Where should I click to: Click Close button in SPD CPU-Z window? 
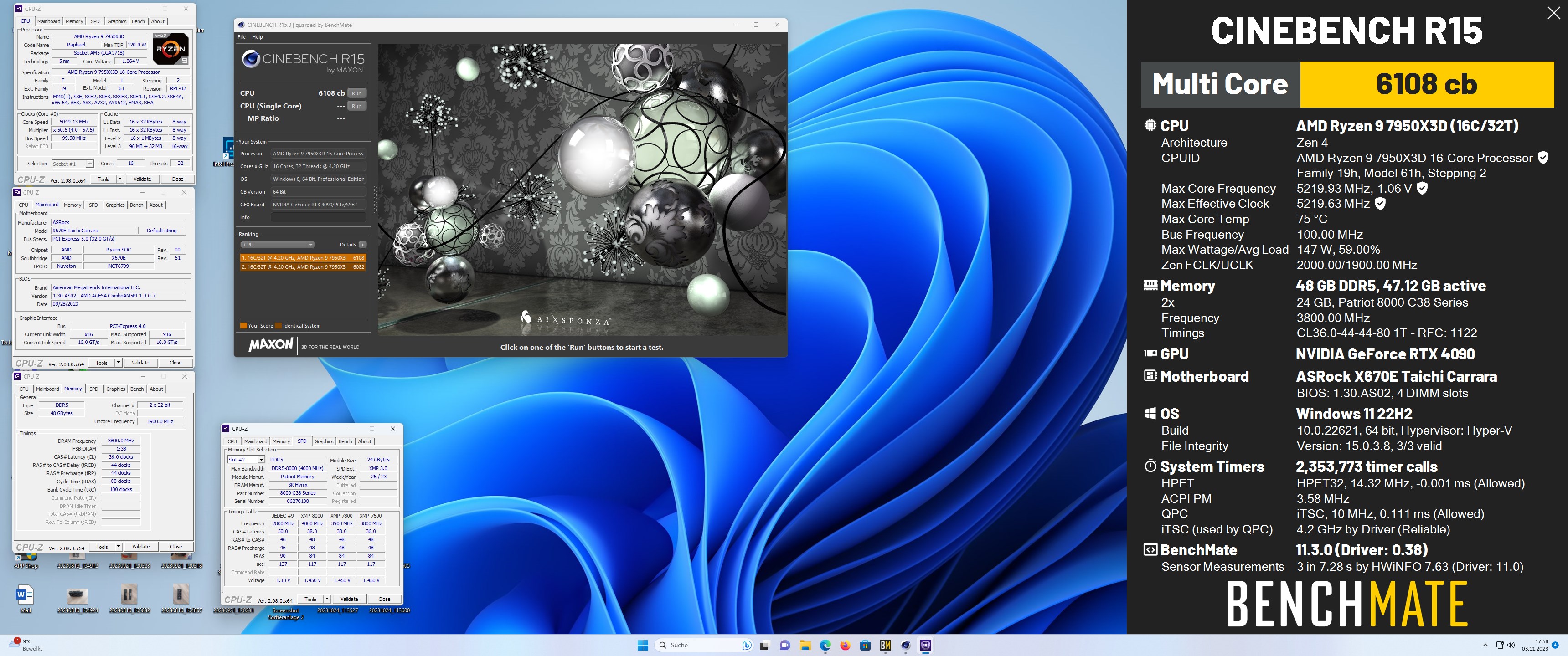384,599
